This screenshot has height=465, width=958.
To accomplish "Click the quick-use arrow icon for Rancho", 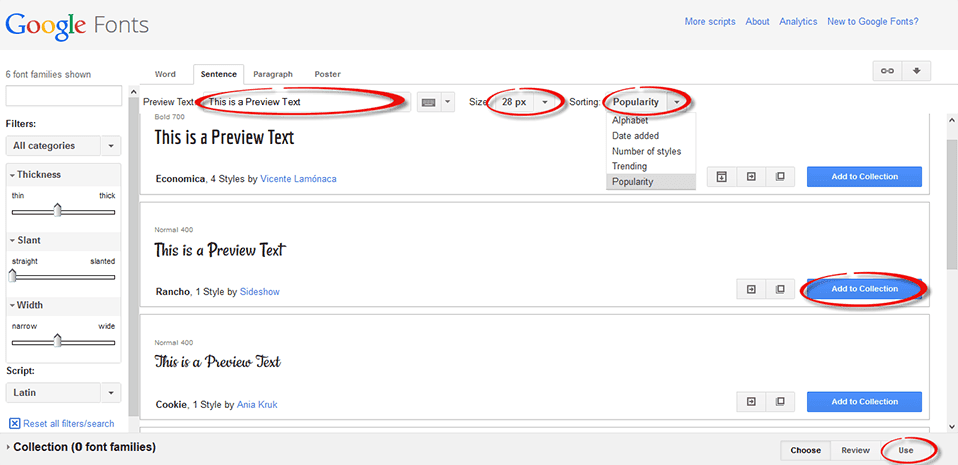I will [751, 289].
